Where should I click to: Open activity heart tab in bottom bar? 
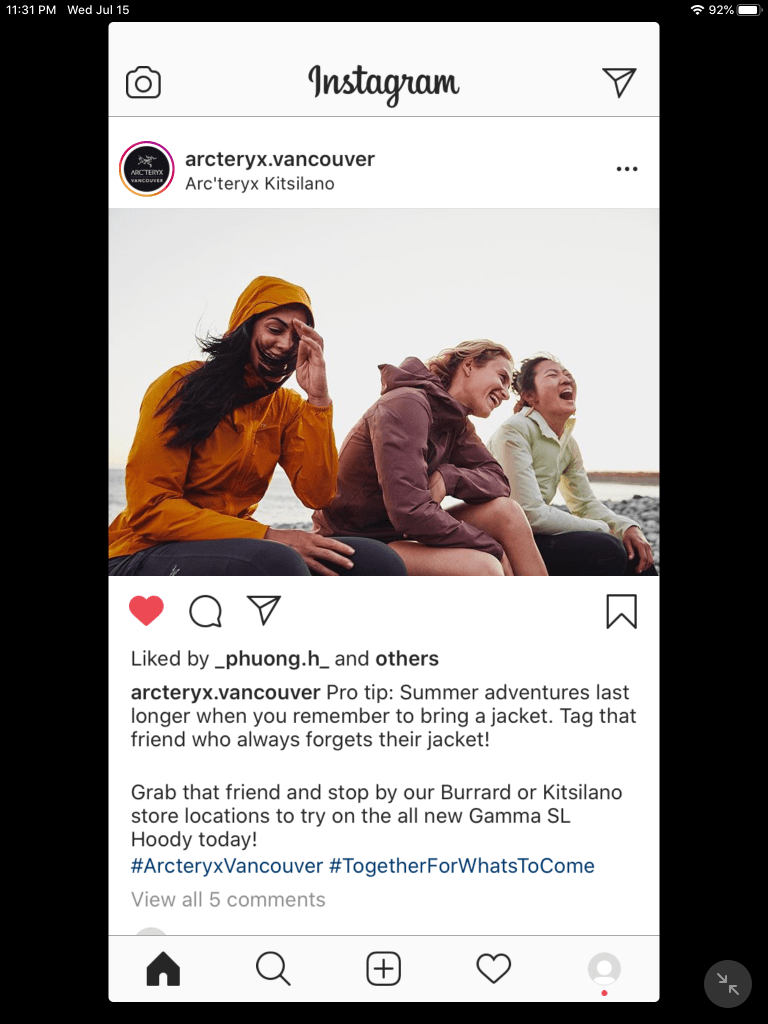494,968
